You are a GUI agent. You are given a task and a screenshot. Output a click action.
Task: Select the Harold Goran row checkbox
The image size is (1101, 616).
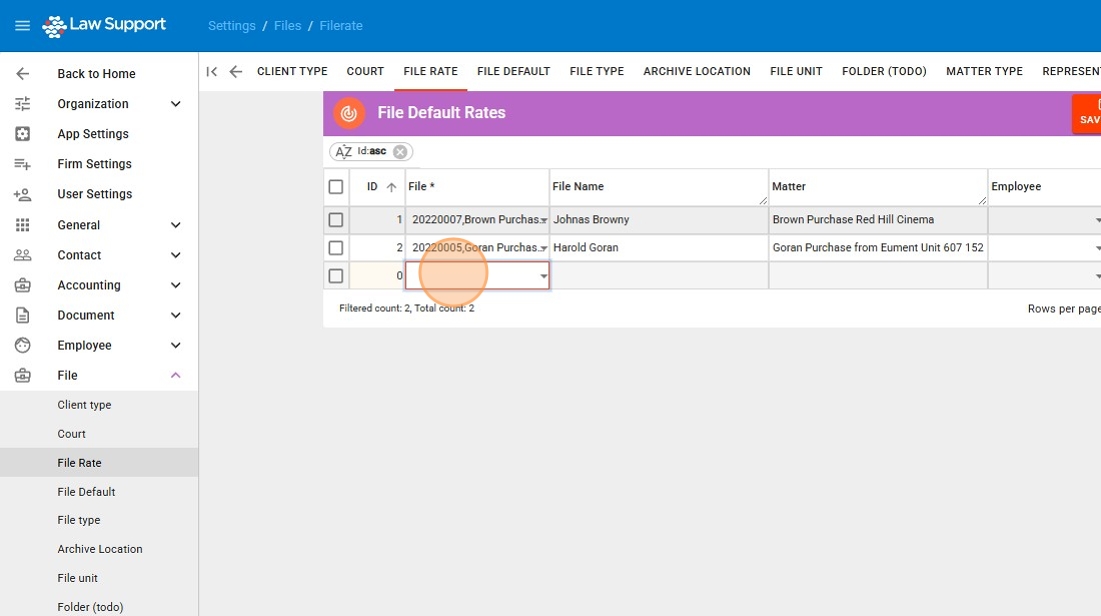pos(336,248)
